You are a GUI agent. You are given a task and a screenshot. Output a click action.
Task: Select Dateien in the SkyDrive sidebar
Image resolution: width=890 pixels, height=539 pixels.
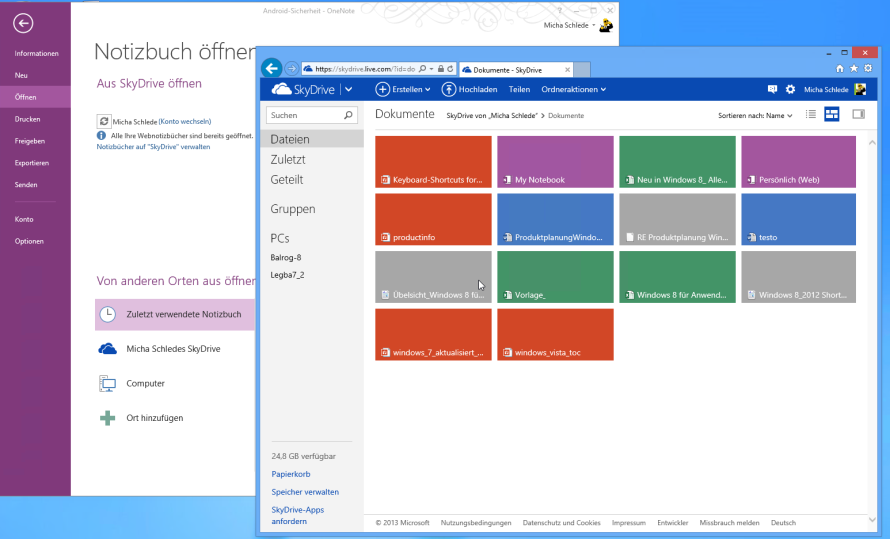point(312,139)
